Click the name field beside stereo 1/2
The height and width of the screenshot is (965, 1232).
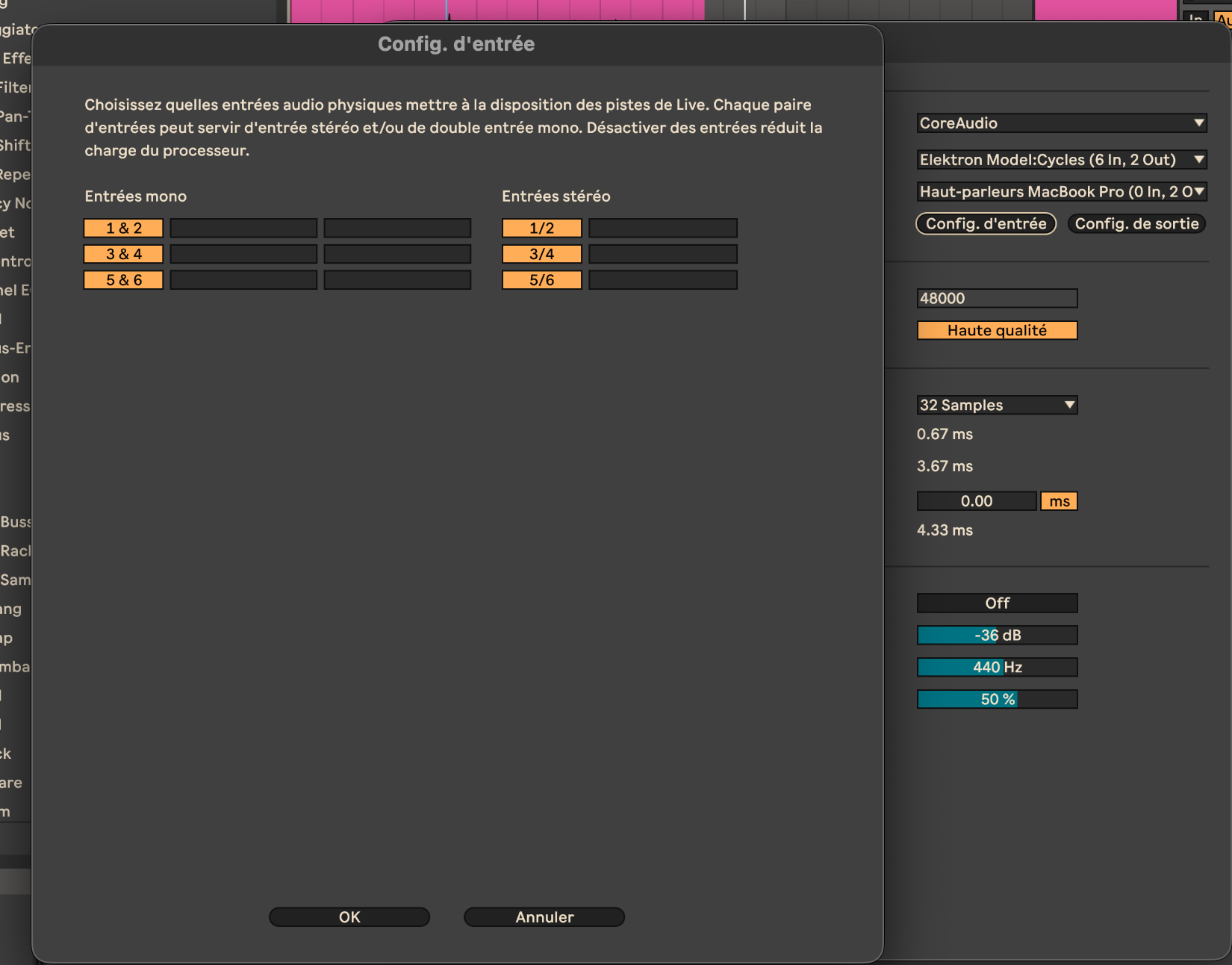click(x=663, y=228)
